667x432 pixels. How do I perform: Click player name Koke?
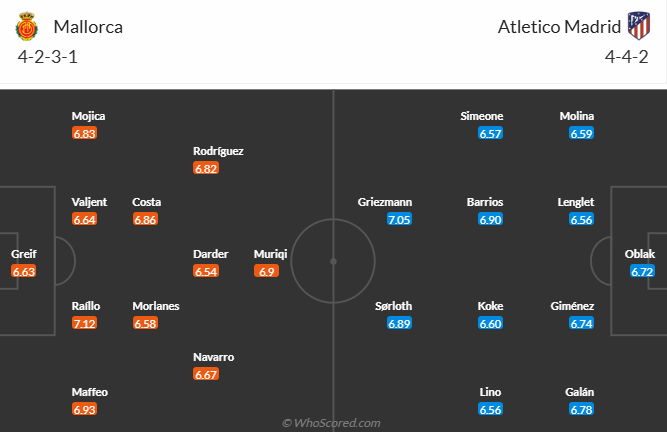(490, 306)
